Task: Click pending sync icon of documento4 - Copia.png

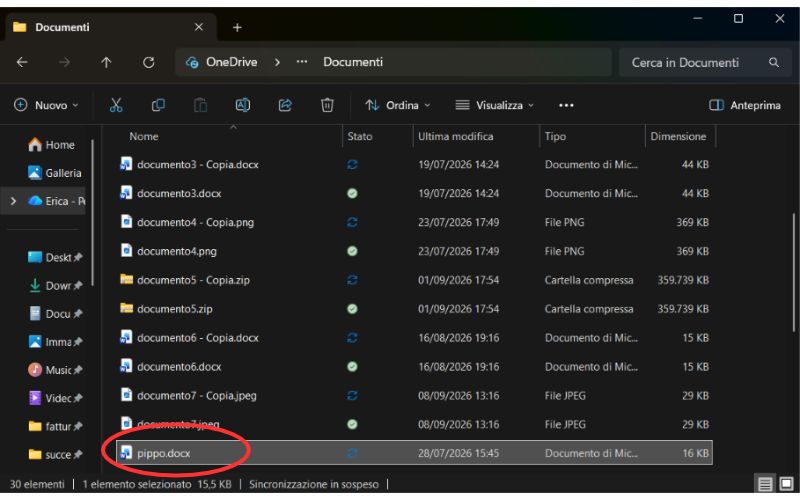Action: click(x=352, y=222)
